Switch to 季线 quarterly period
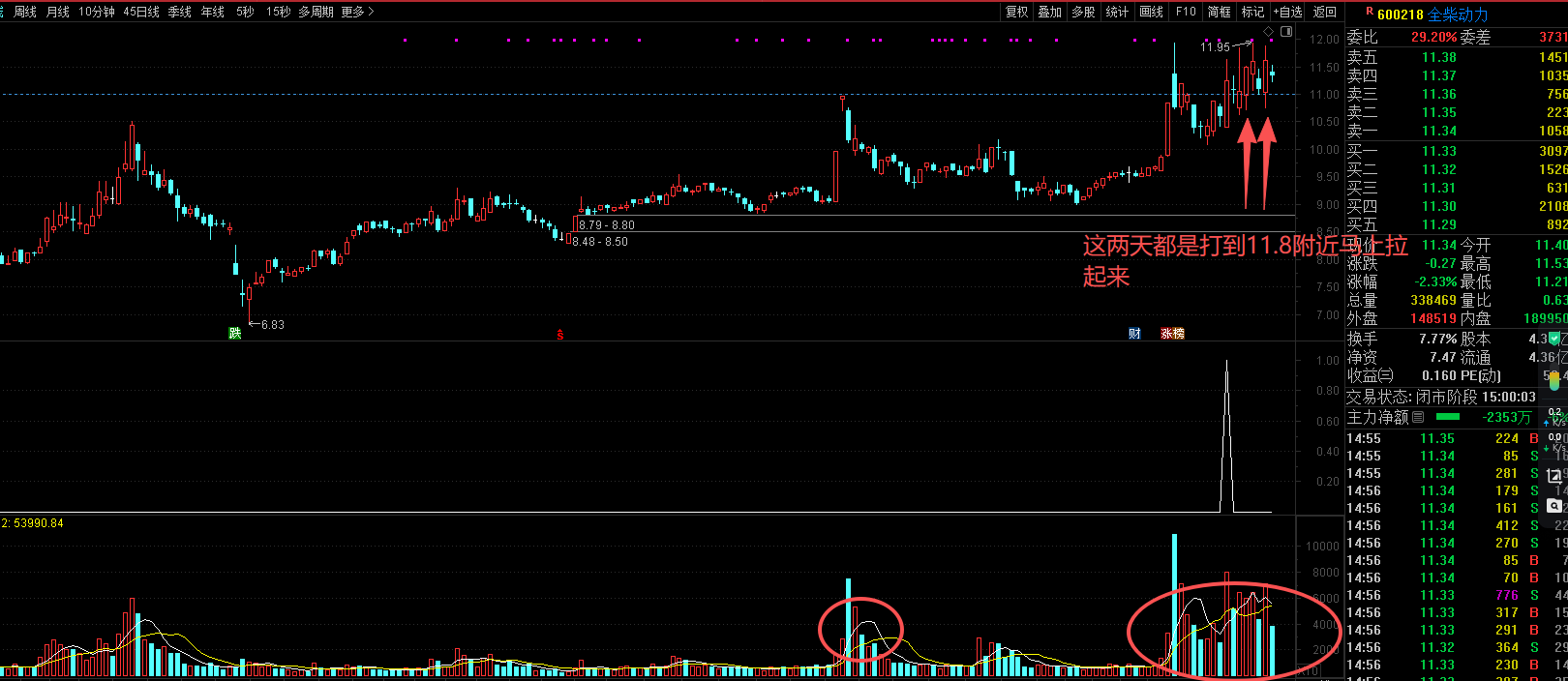The width and height of the screenshot is (1568, 681). coord(180,12)
